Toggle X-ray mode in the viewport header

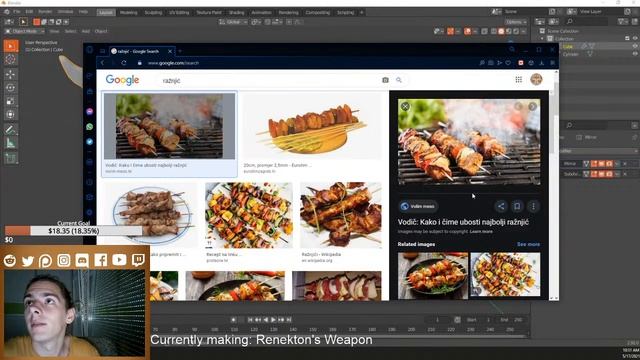click(x=484, y=31)
